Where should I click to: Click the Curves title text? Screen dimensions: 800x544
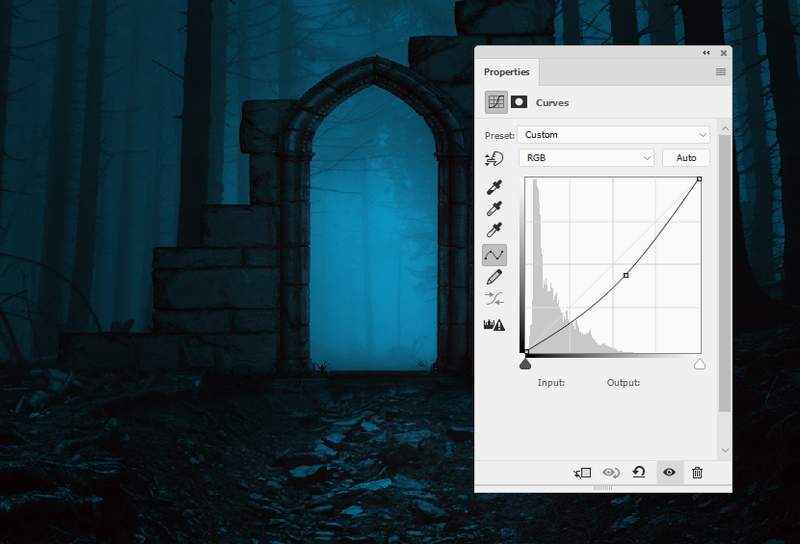(x=552, y=103)
